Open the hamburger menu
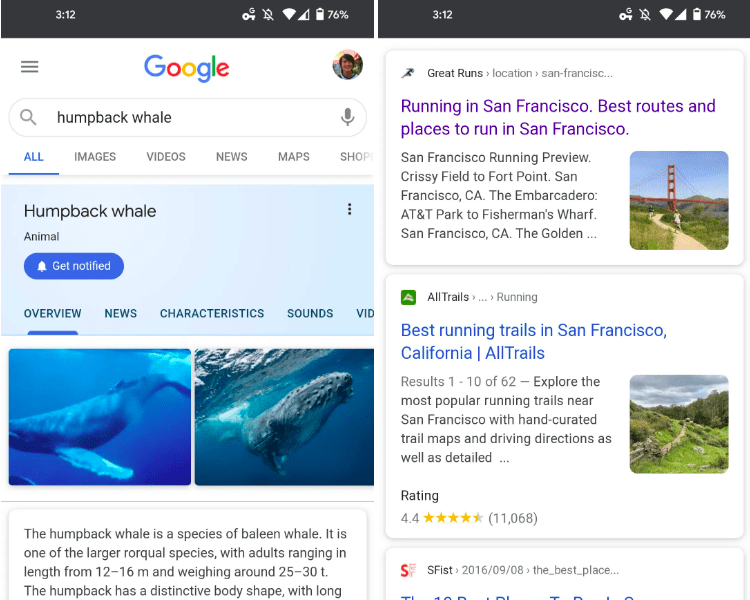The height and width of the screenshot is (600, 750). [x=30, y=67]
